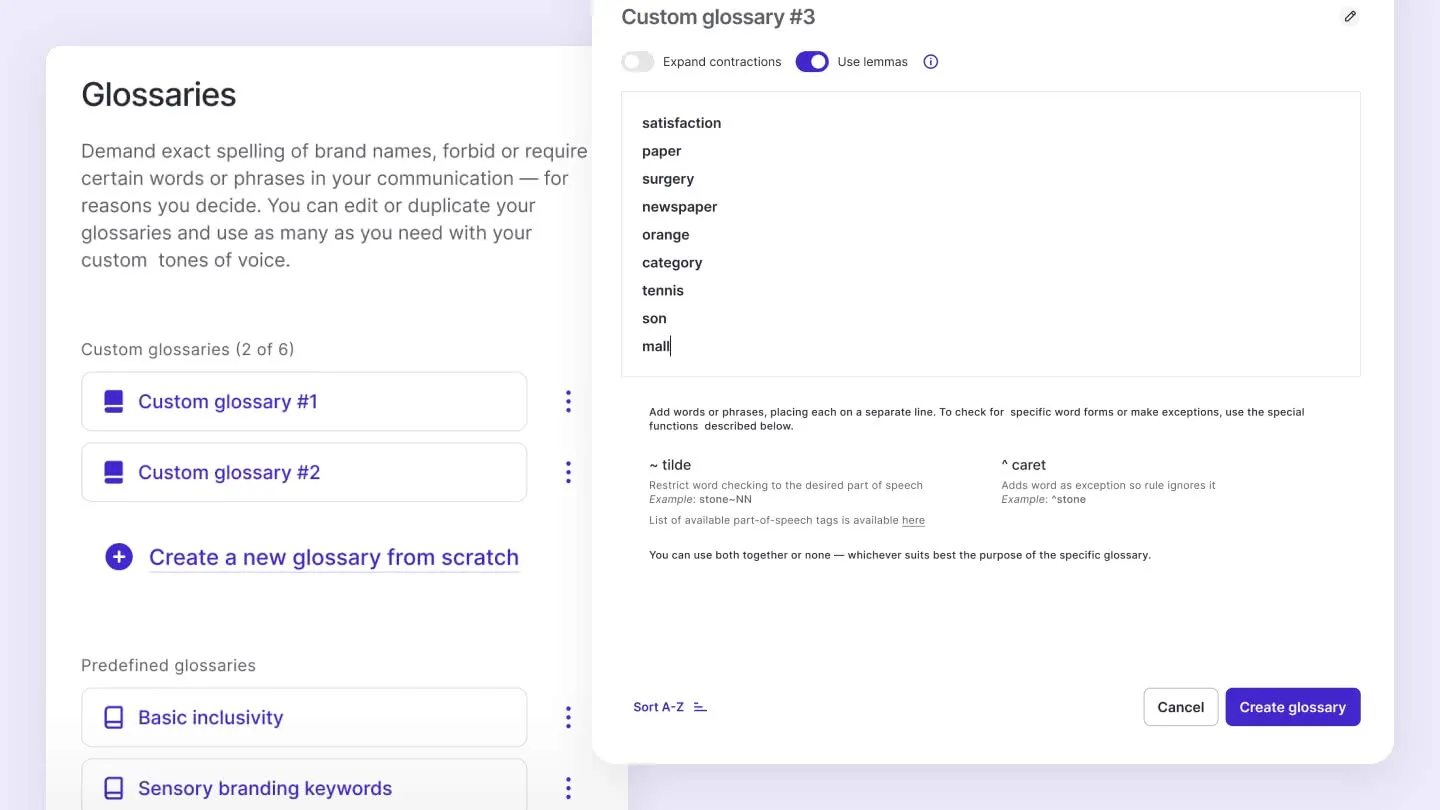Click the book icon beside Custom glossary #2
1440x810 pixels.
(x=113, y=471)
